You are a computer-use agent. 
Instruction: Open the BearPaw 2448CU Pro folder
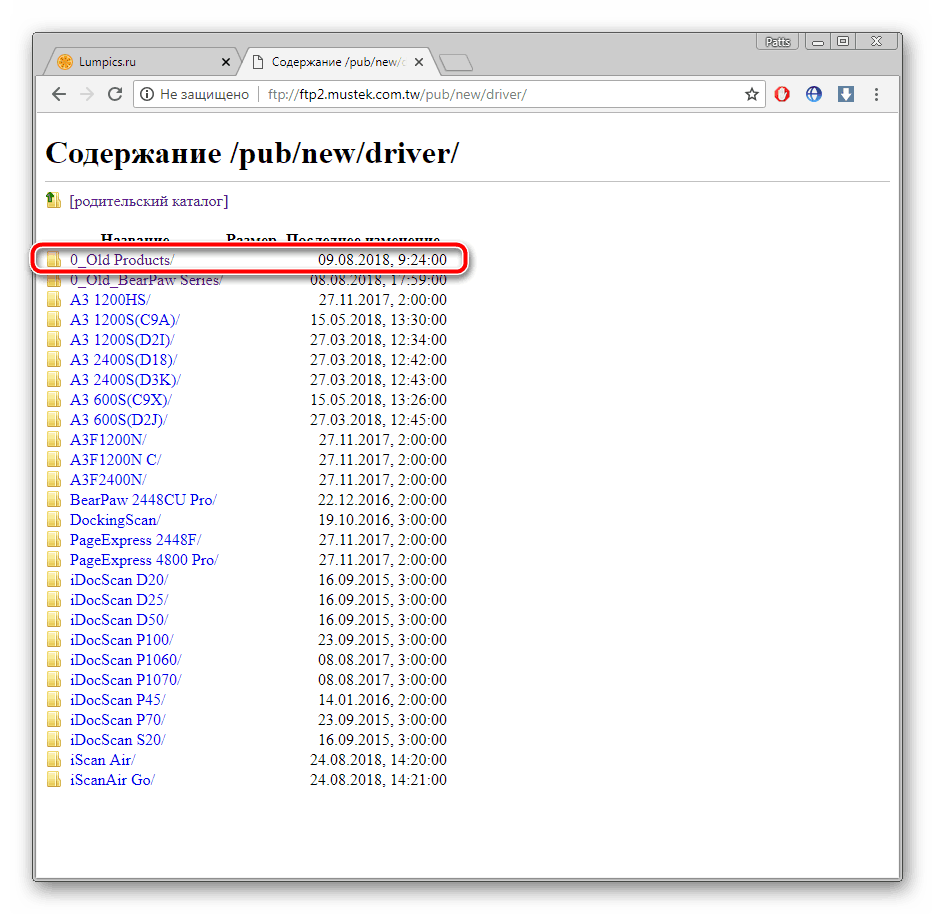click(142, 500)
